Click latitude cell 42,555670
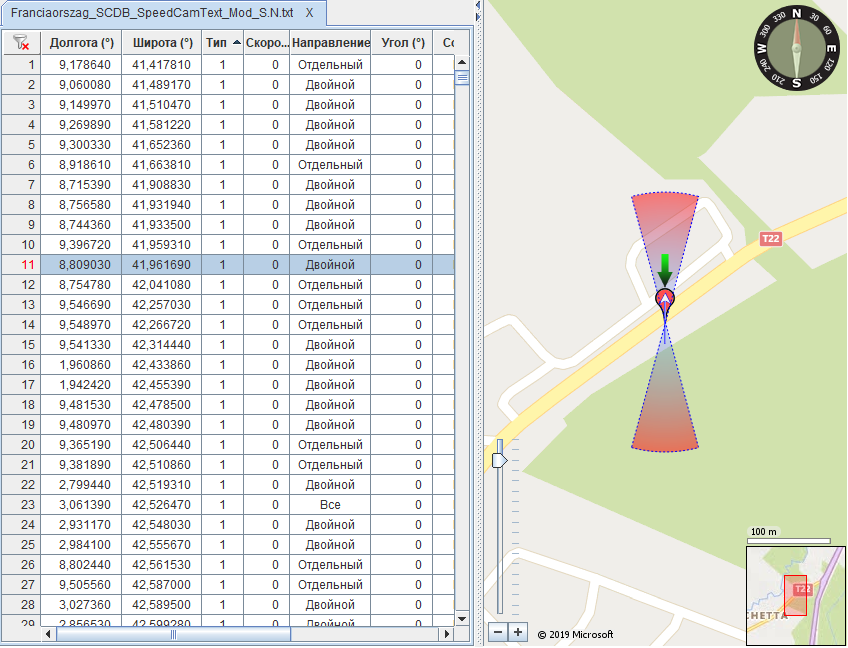The image size is (848, 648). click(x=162, y=545)
